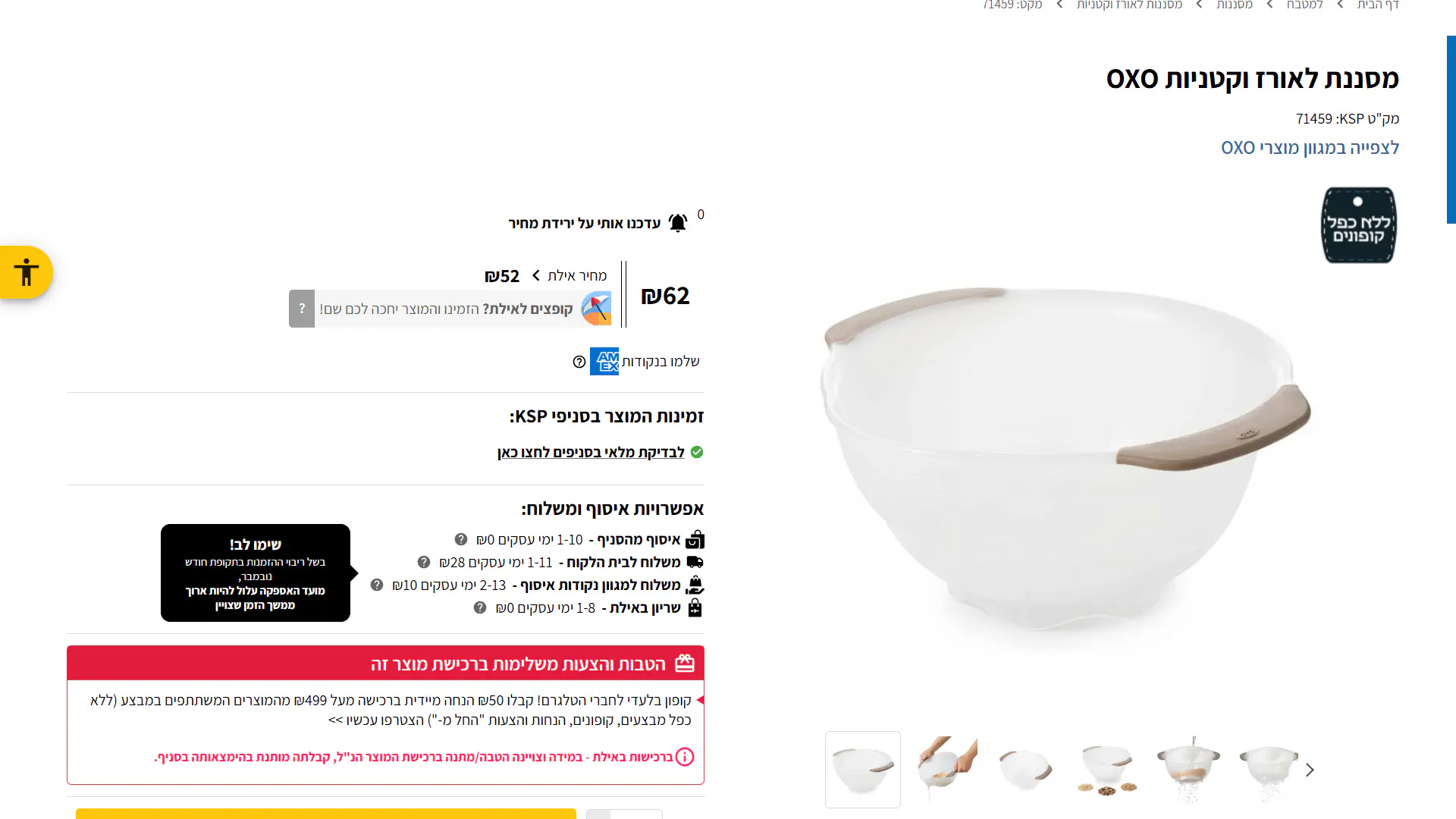Open the yellow accessibility menu icon
The width and height of the screenshot is (1456, 819).
pyautogui.click(x=27, y=272)
